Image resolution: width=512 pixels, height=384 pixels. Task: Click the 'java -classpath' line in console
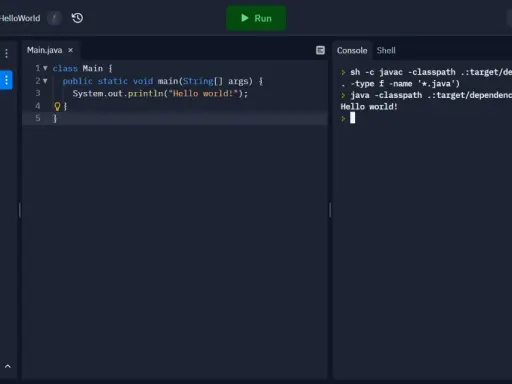[426, 95]
